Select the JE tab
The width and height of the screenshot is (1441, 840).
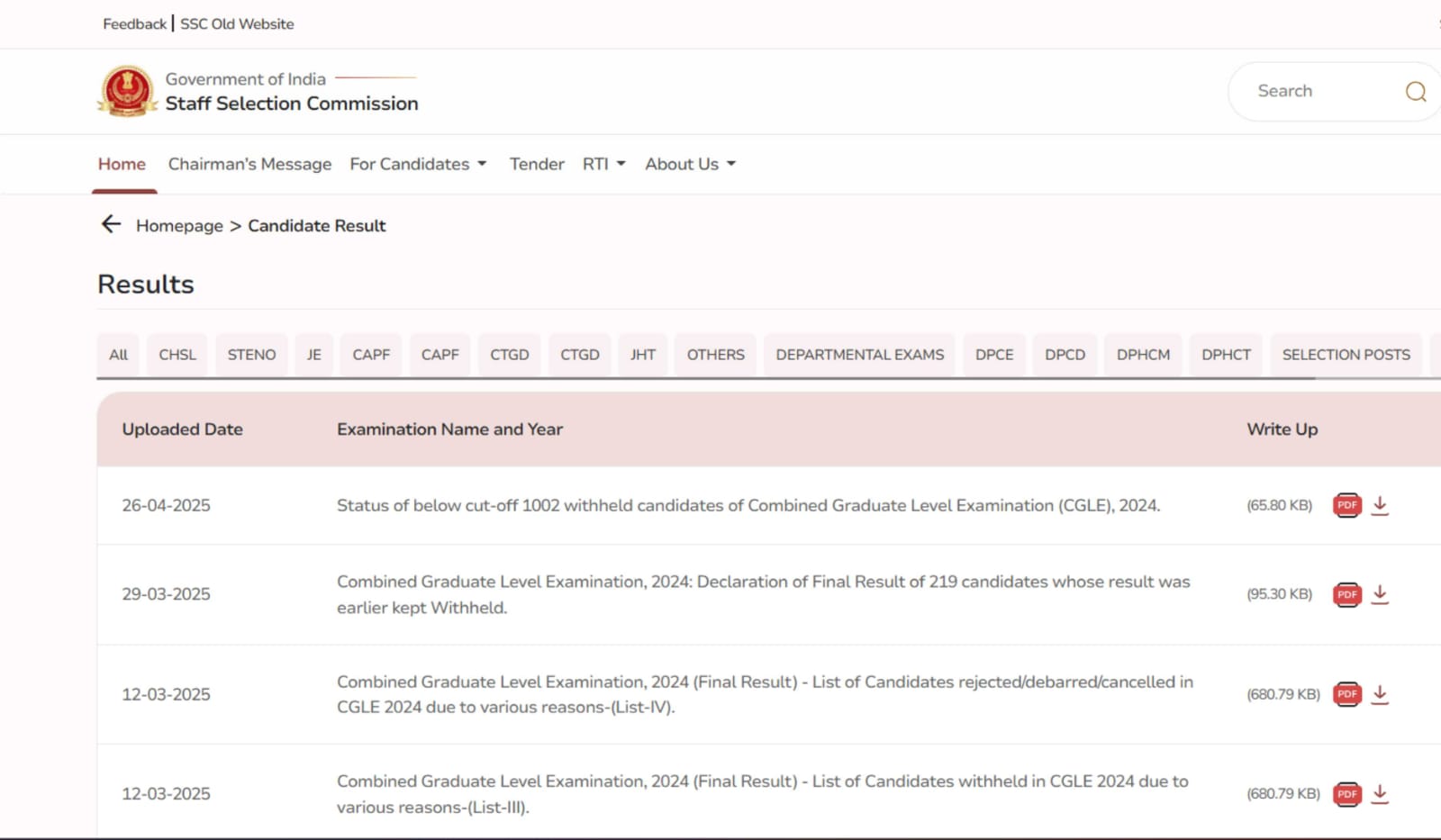(313, 355)
